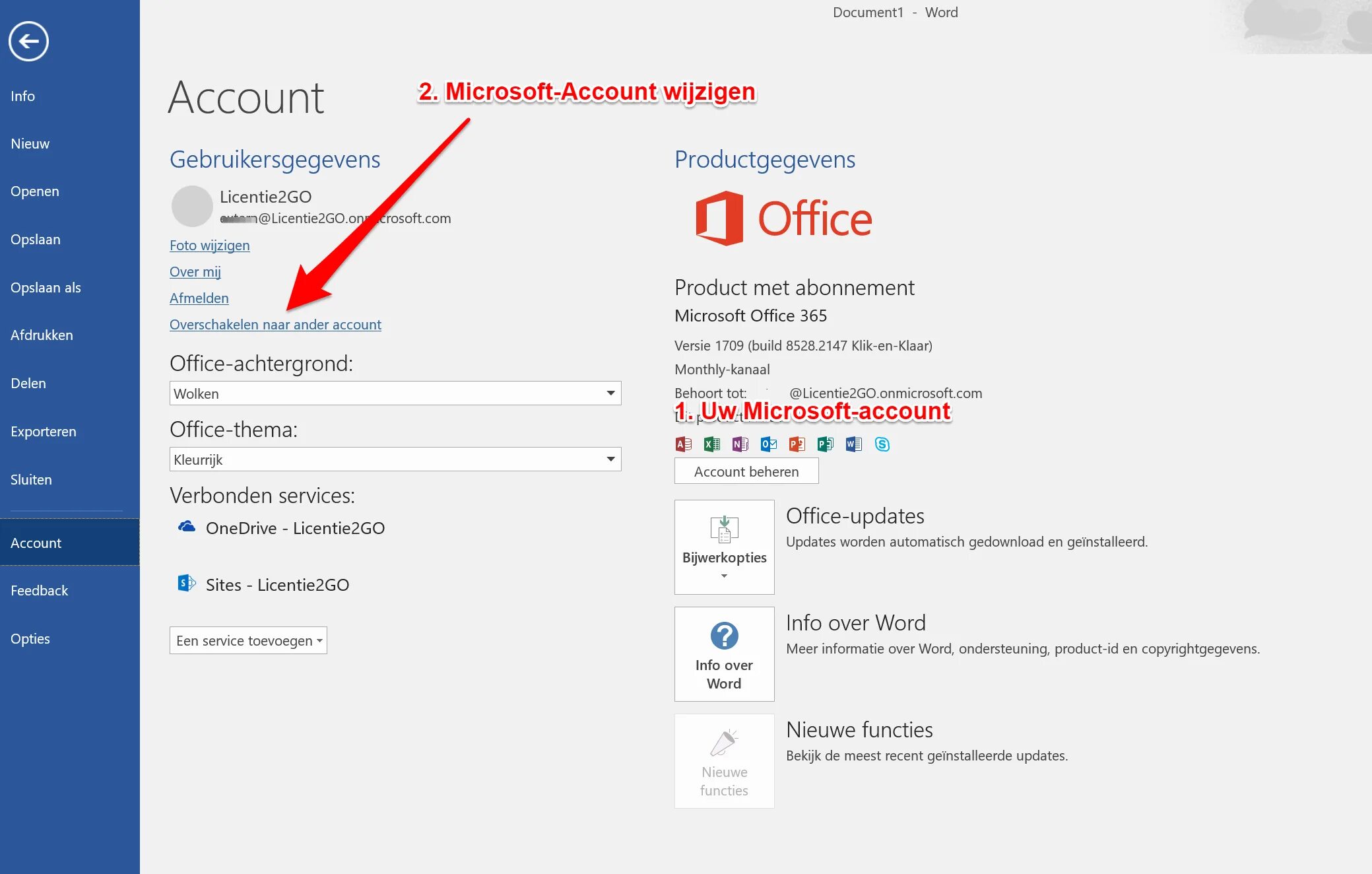Select Sluiten in the sidebar
The image size is (1372, 874).
point(69,480)
